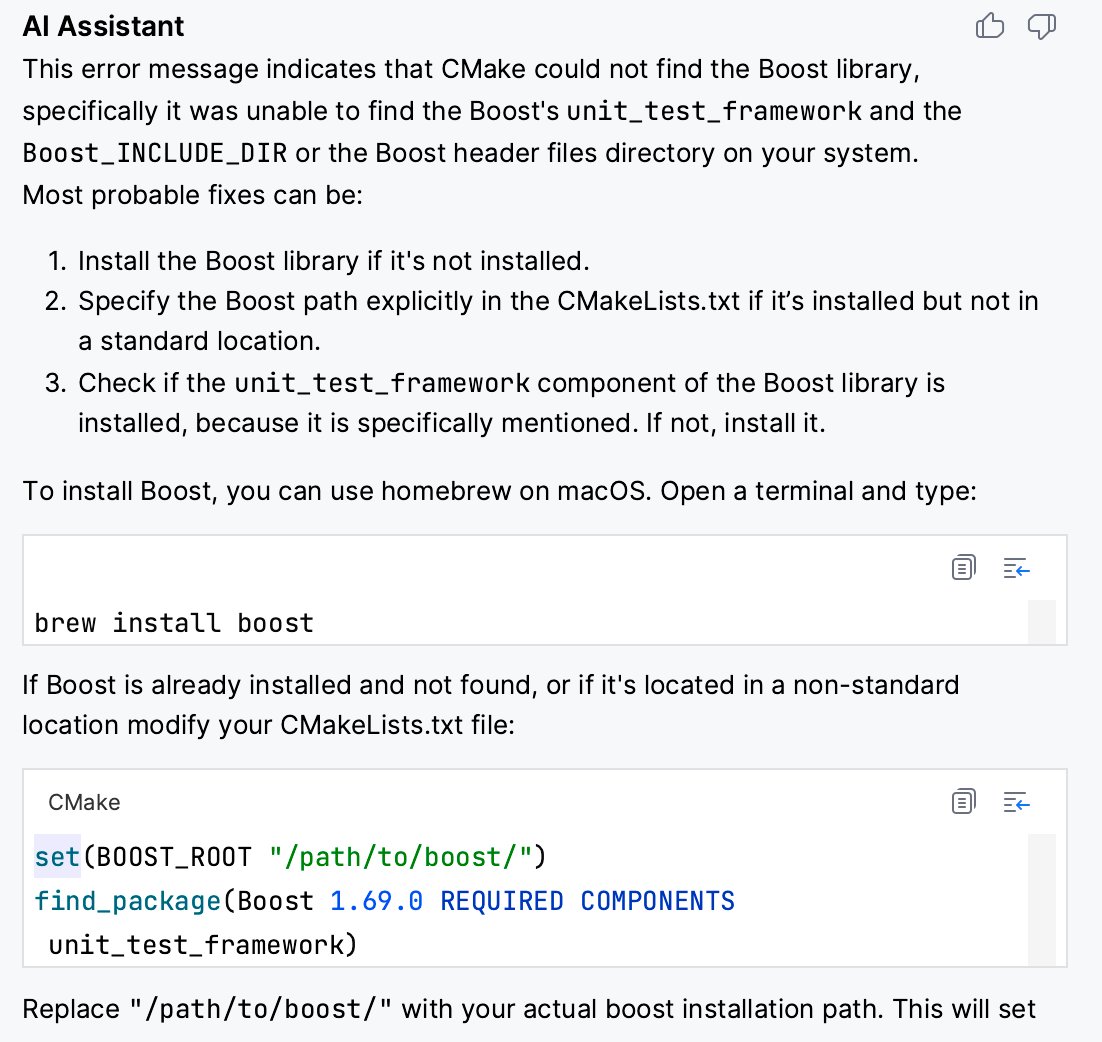Click the scrollbar of the CMake code block

click(x=1044, y=900)
